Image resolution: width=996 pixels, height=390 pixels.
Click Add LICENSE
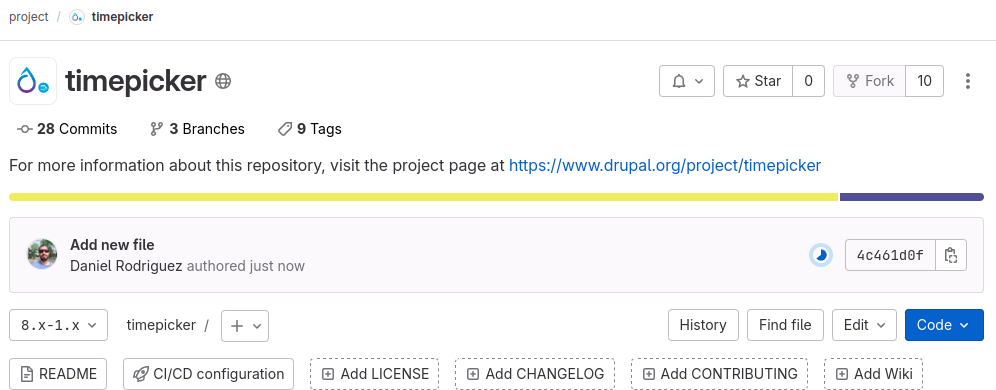(375, 374)
